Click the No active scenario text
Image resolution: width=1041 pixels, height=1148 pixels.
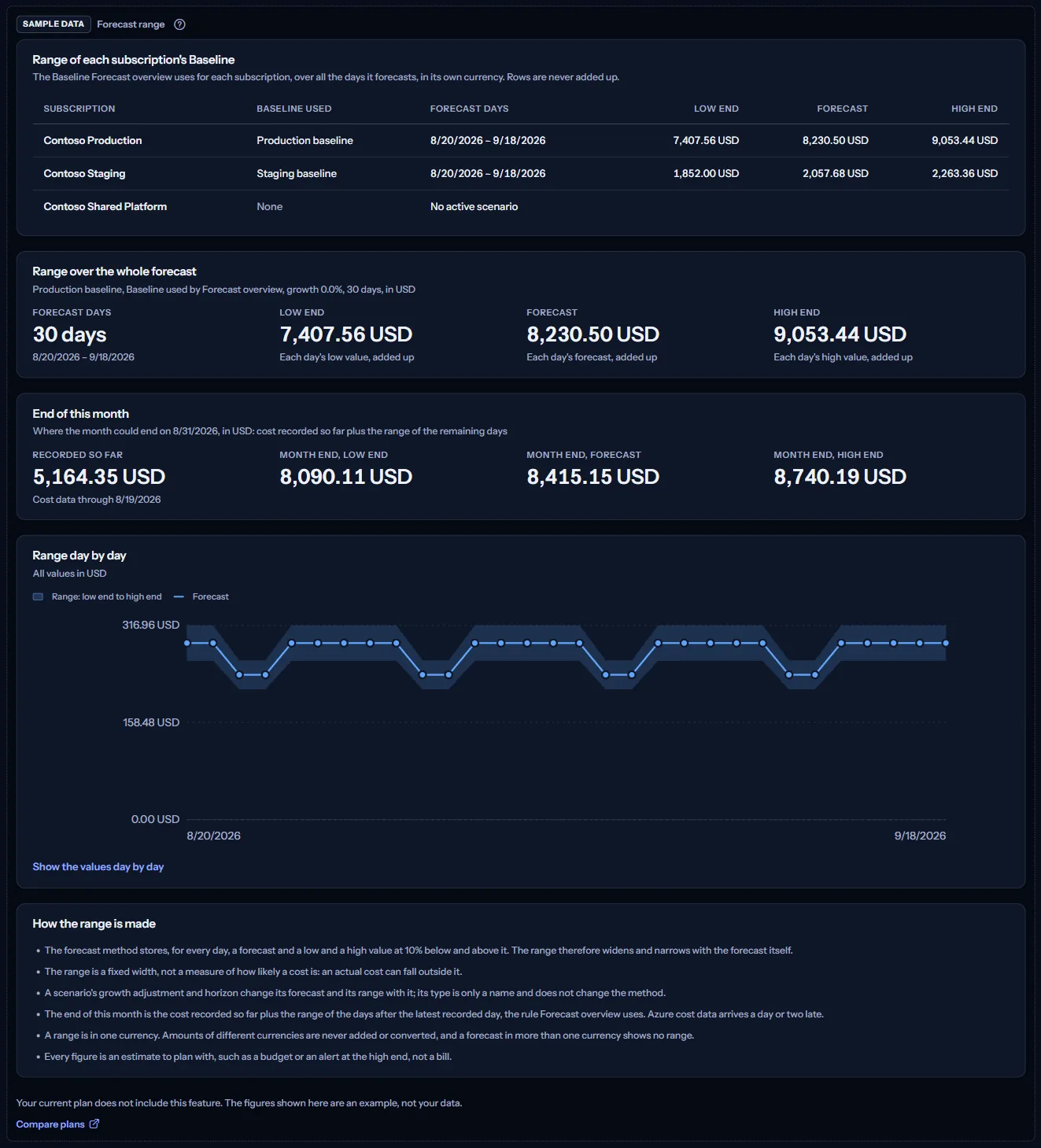(x=474, y=206)
